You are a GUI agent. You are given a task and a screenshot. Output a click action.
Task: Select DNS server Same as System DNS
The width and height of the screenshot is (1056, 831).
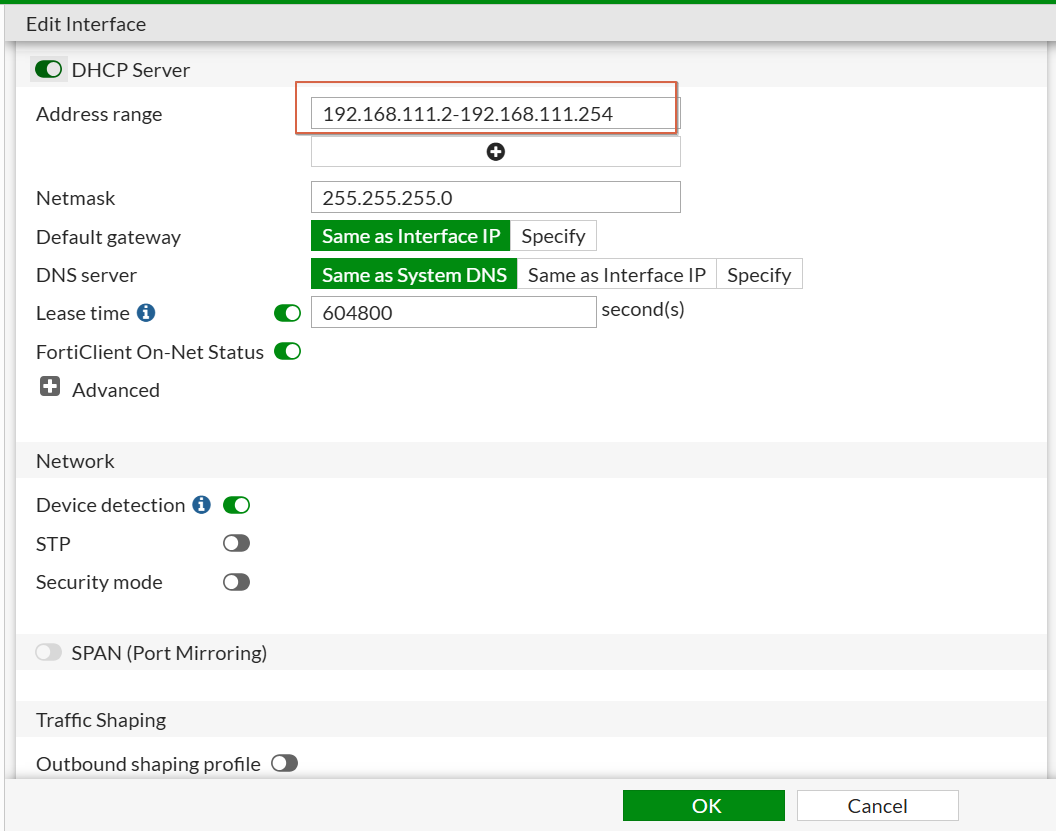414,274
